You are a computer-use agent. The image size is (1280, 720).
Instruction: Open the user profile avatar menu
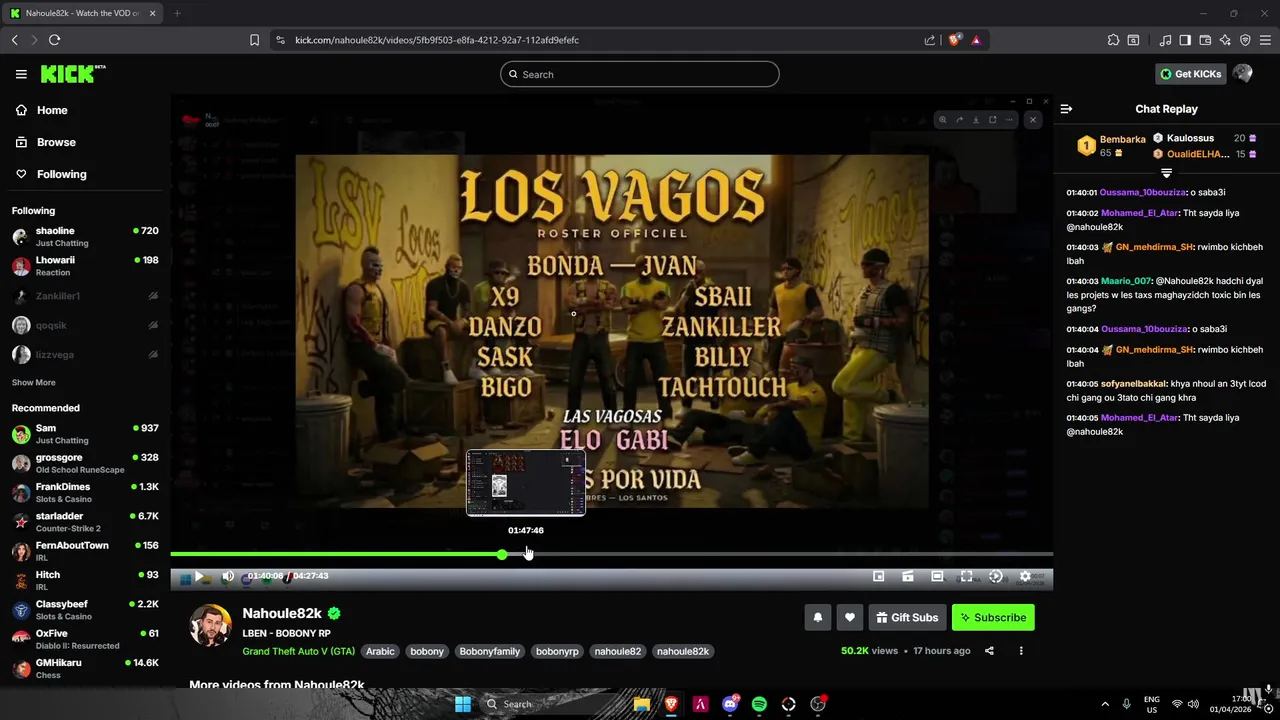click(x=1243, y=74)
